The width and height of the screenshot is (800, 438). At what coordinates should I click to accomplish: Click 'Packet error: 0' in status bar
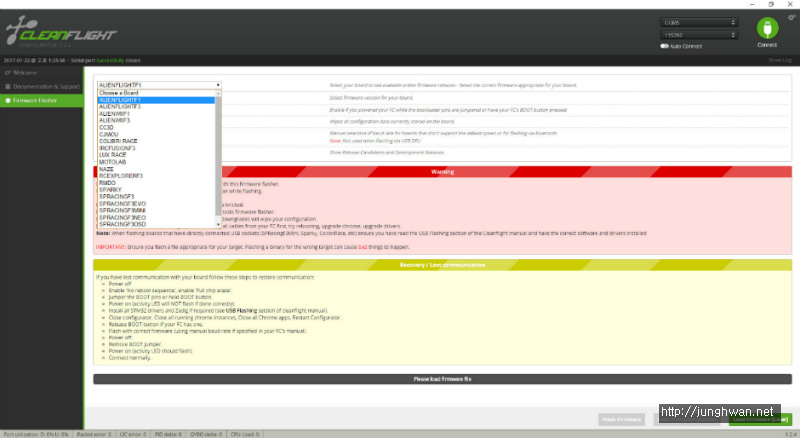pyautogui.click(x=94, y=434)
